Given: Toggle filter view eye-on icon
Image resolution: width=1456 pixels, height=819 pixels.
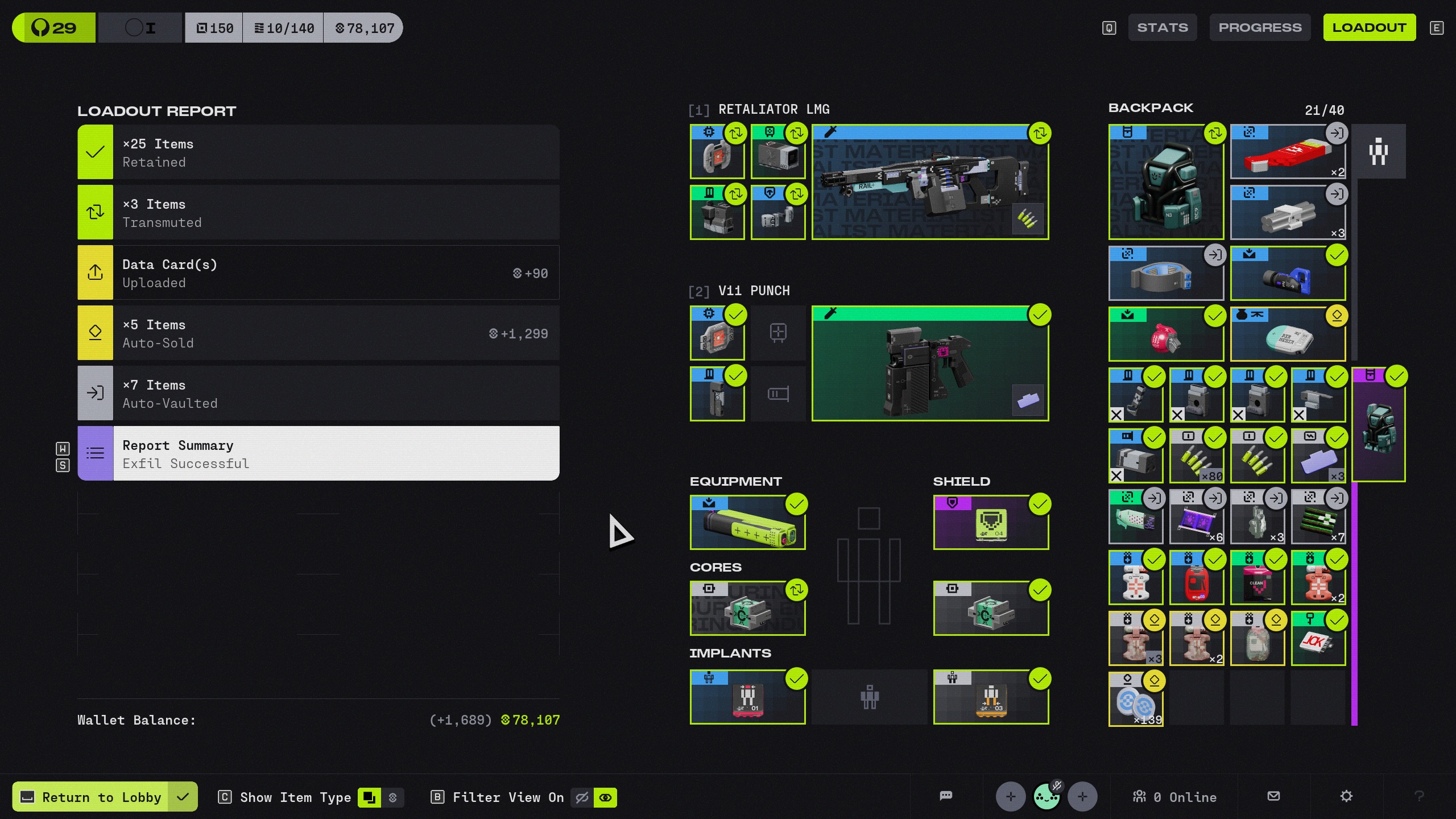Looking at the screenshot, I should click(x=605, y=797).
